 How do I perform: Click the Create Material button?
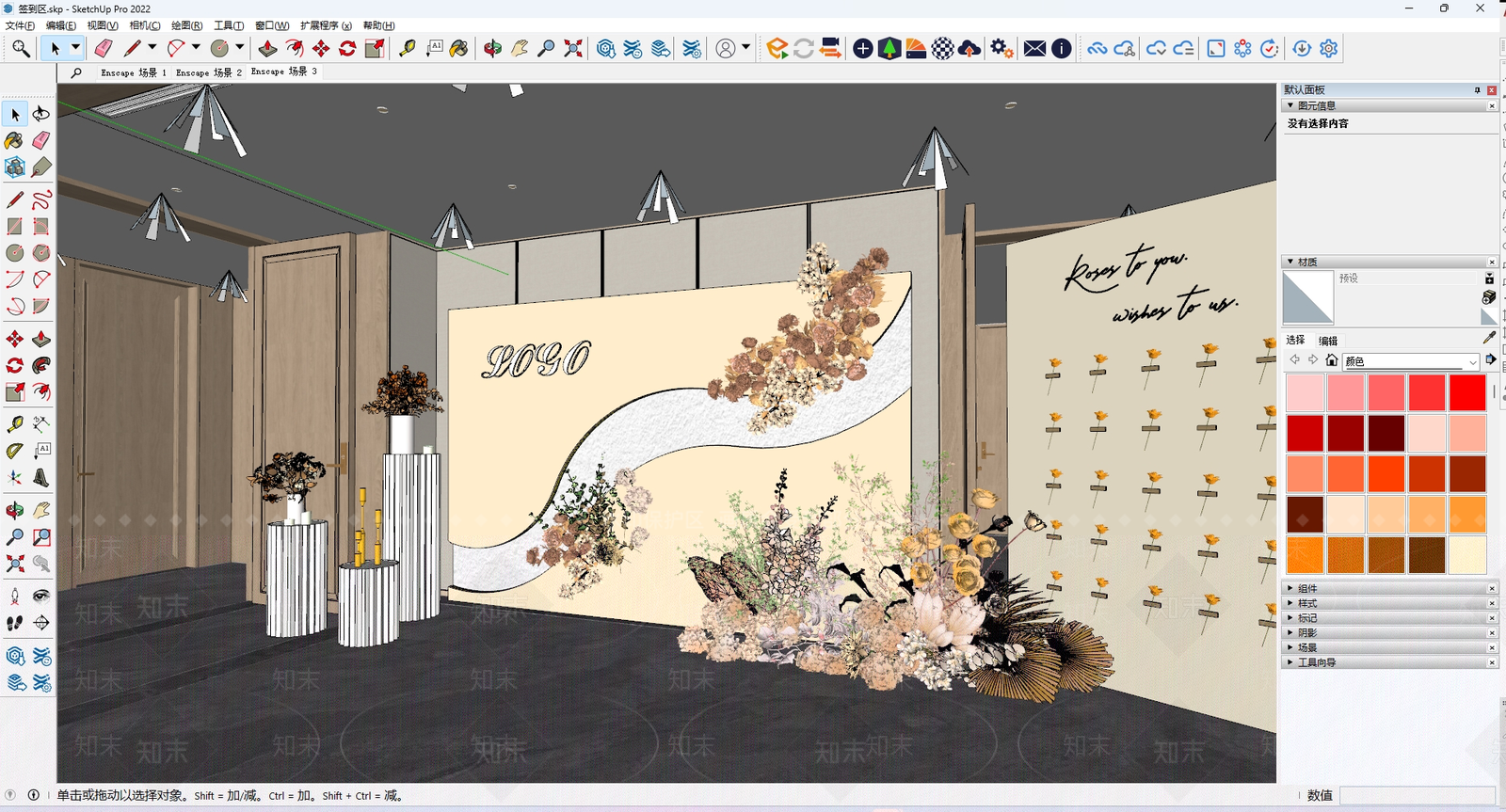(1489, 297)
